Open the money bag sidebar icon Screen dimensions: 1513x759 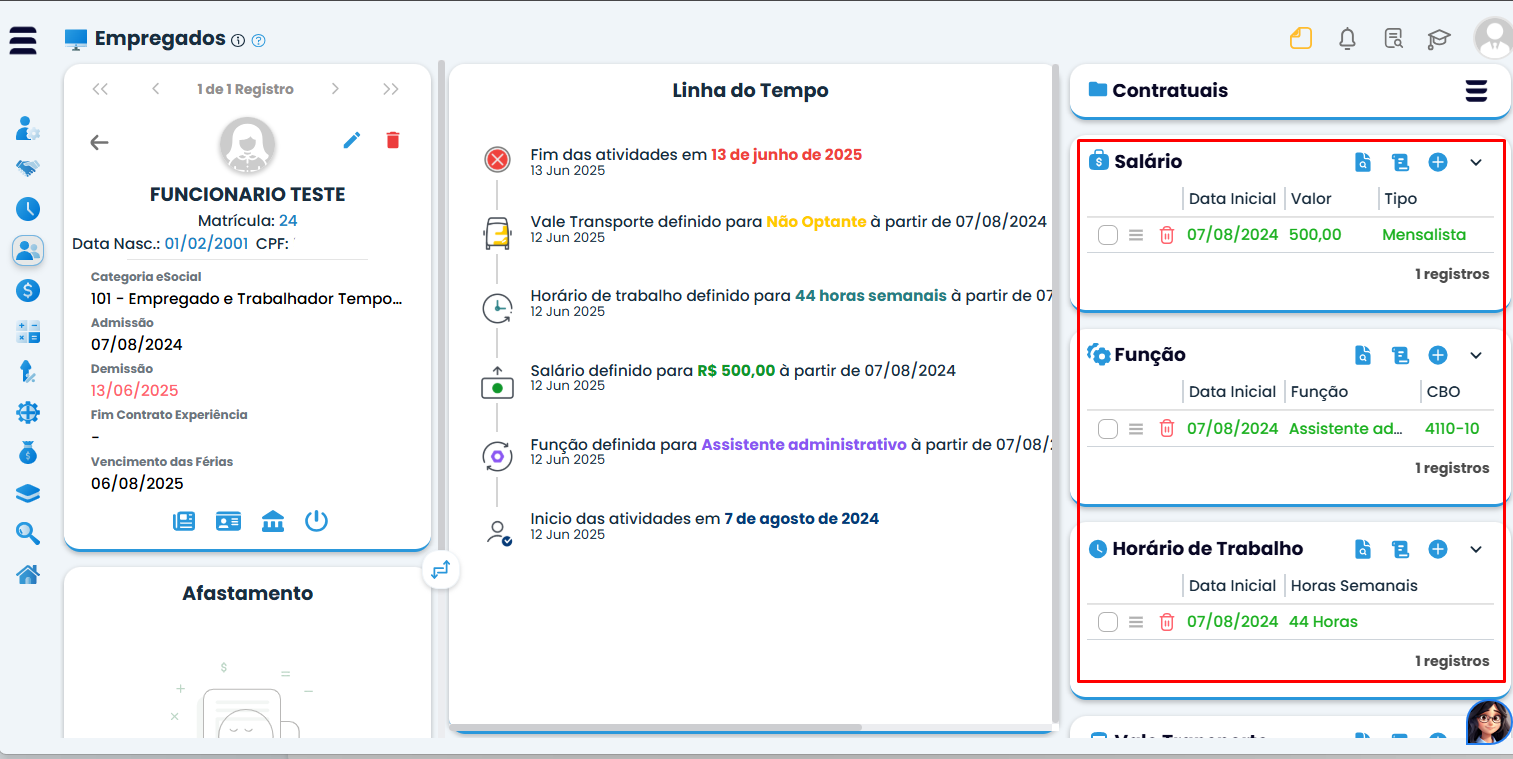(28, 453)
